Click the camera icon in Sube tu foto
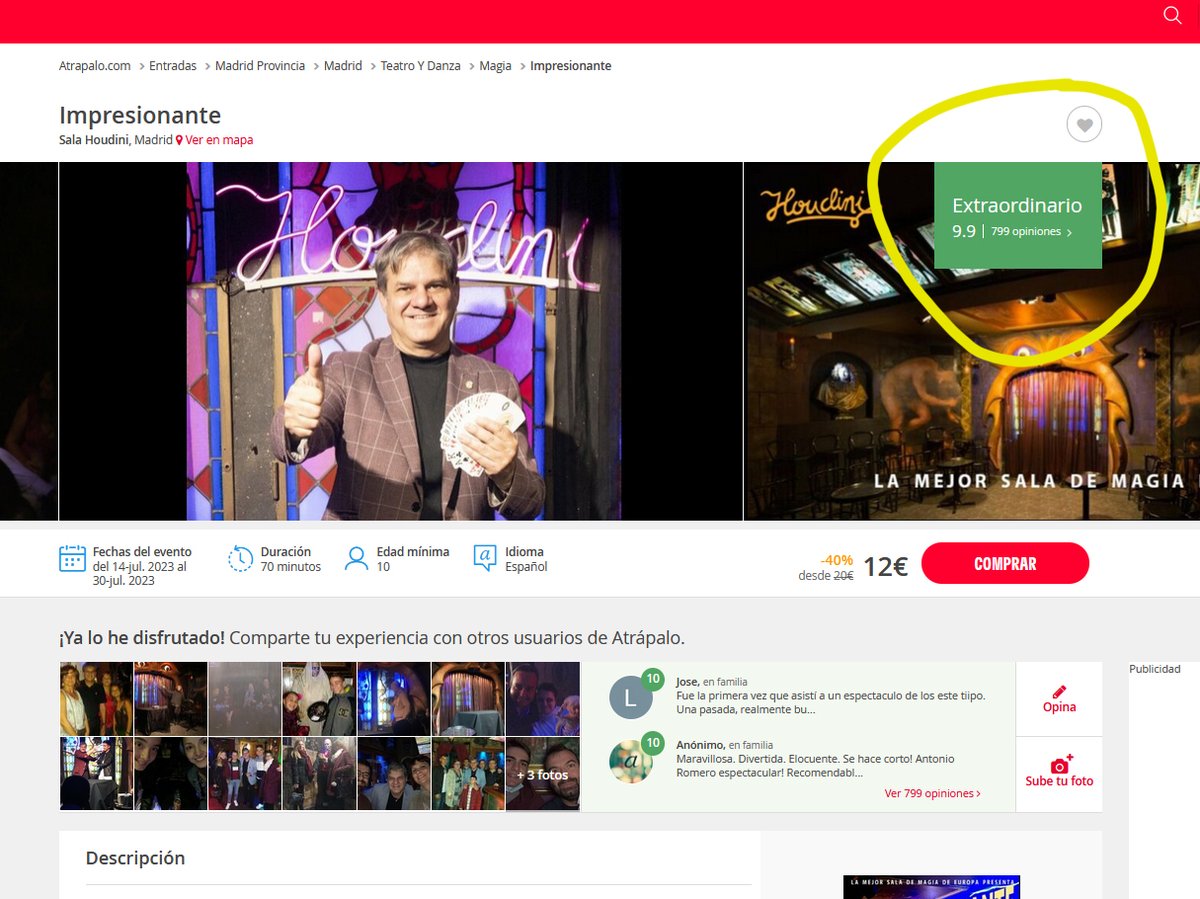The height and width of the screenshot is (899, 1200). pyautogui.click(x=1059, y=766)
